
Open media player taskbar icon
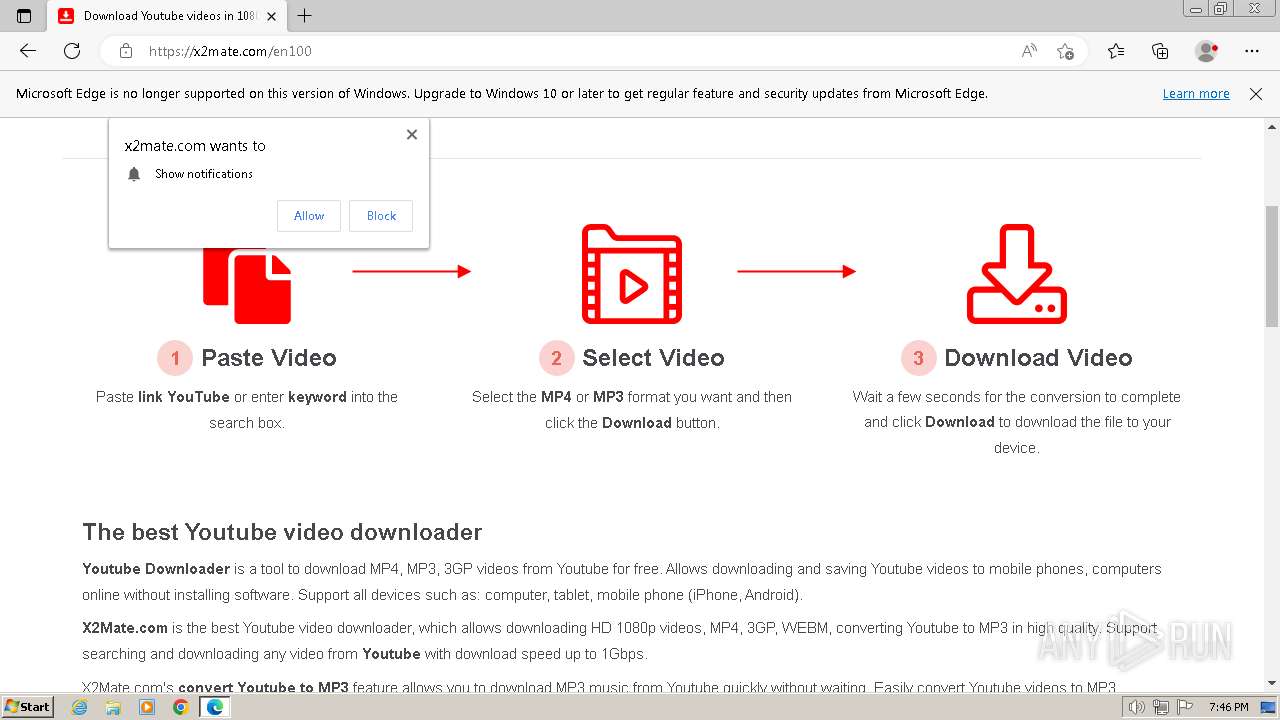click(x=147, y=707)
